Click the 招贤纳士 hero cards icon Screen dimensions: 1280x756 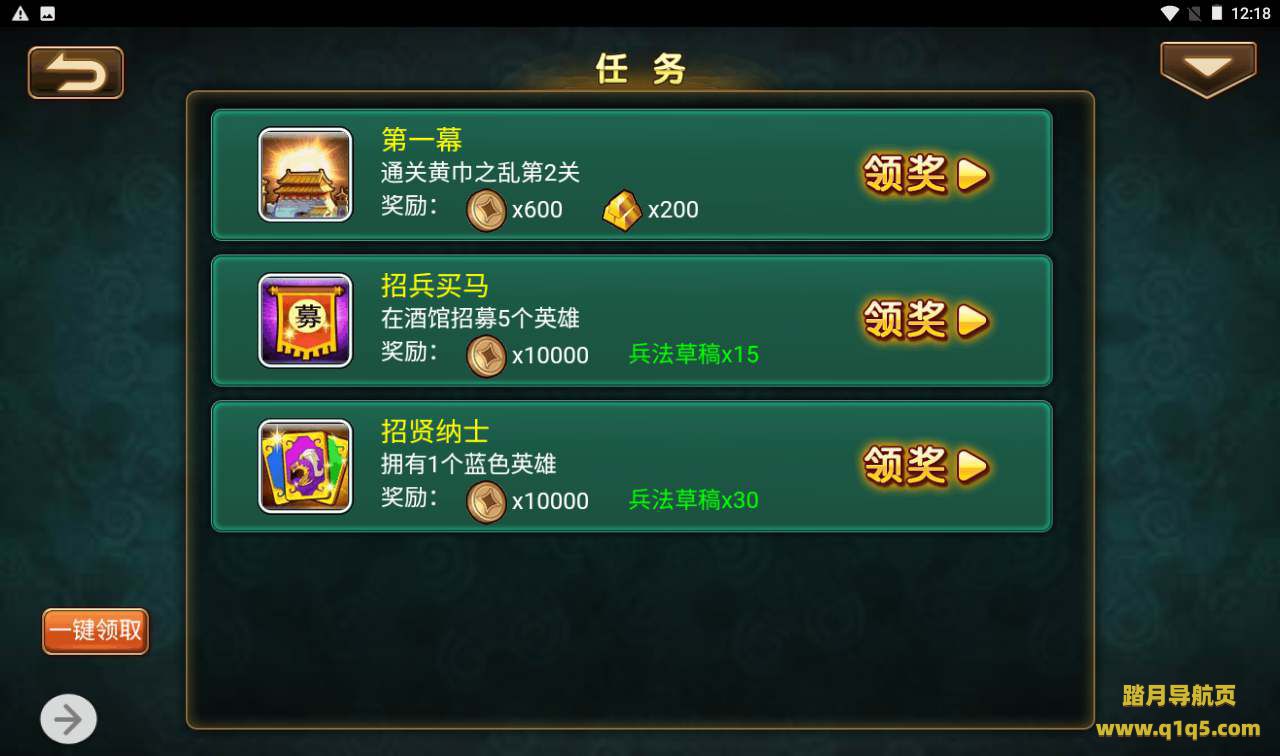point(305,466)
